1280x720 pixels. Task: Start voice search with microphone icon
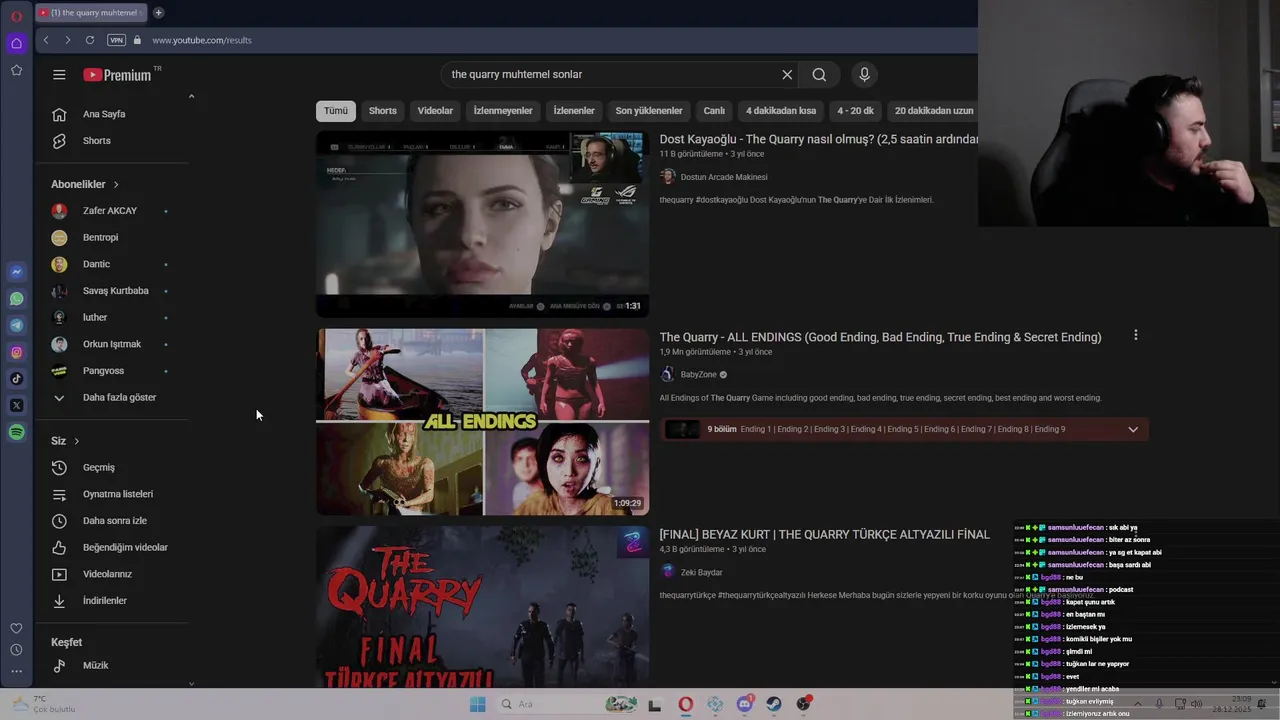point(865,75)
